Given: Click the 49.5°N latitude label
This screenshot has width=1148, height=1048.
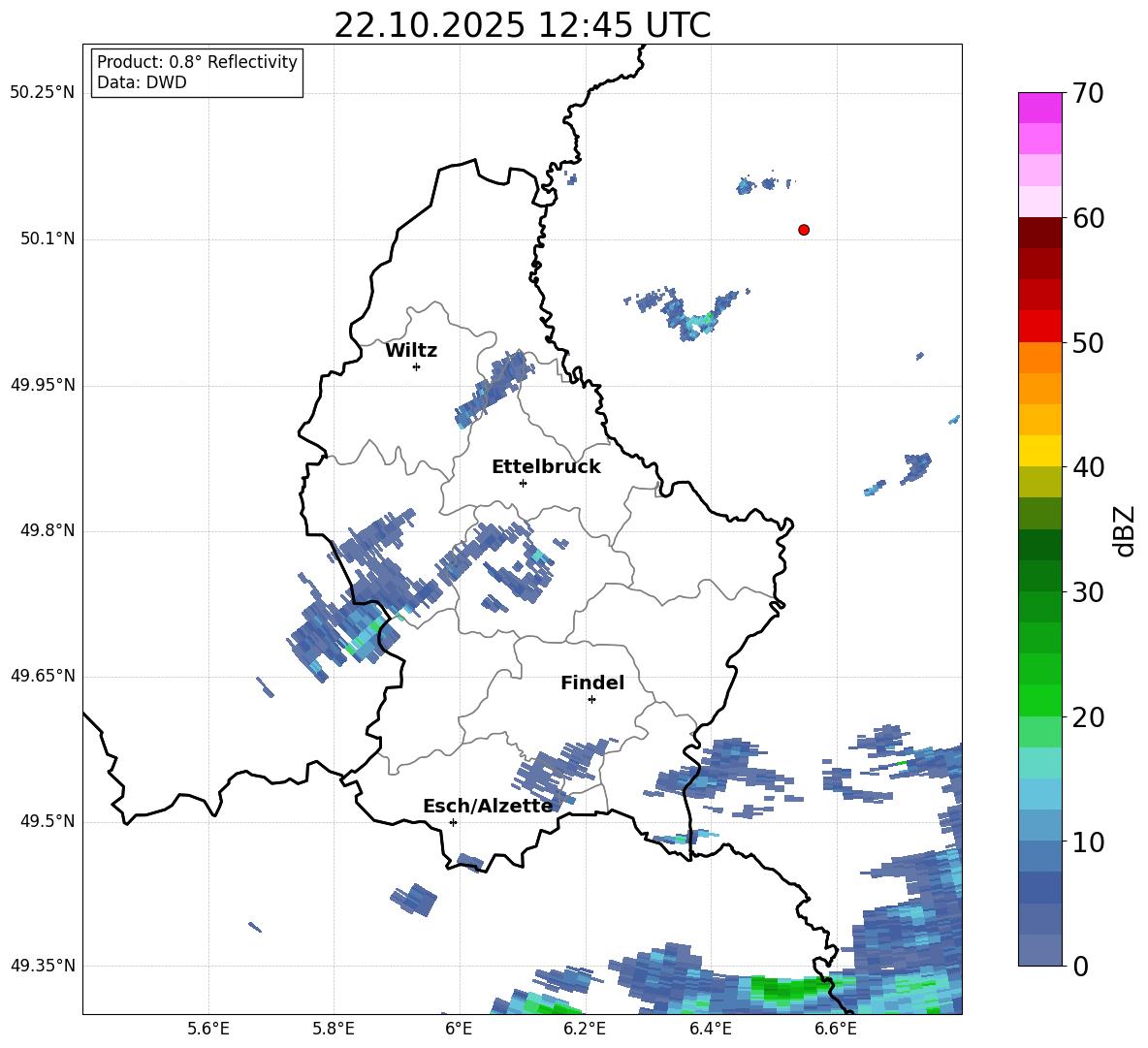Looking at the screenshot, I should pyautogui.click(x=48, y=821).
